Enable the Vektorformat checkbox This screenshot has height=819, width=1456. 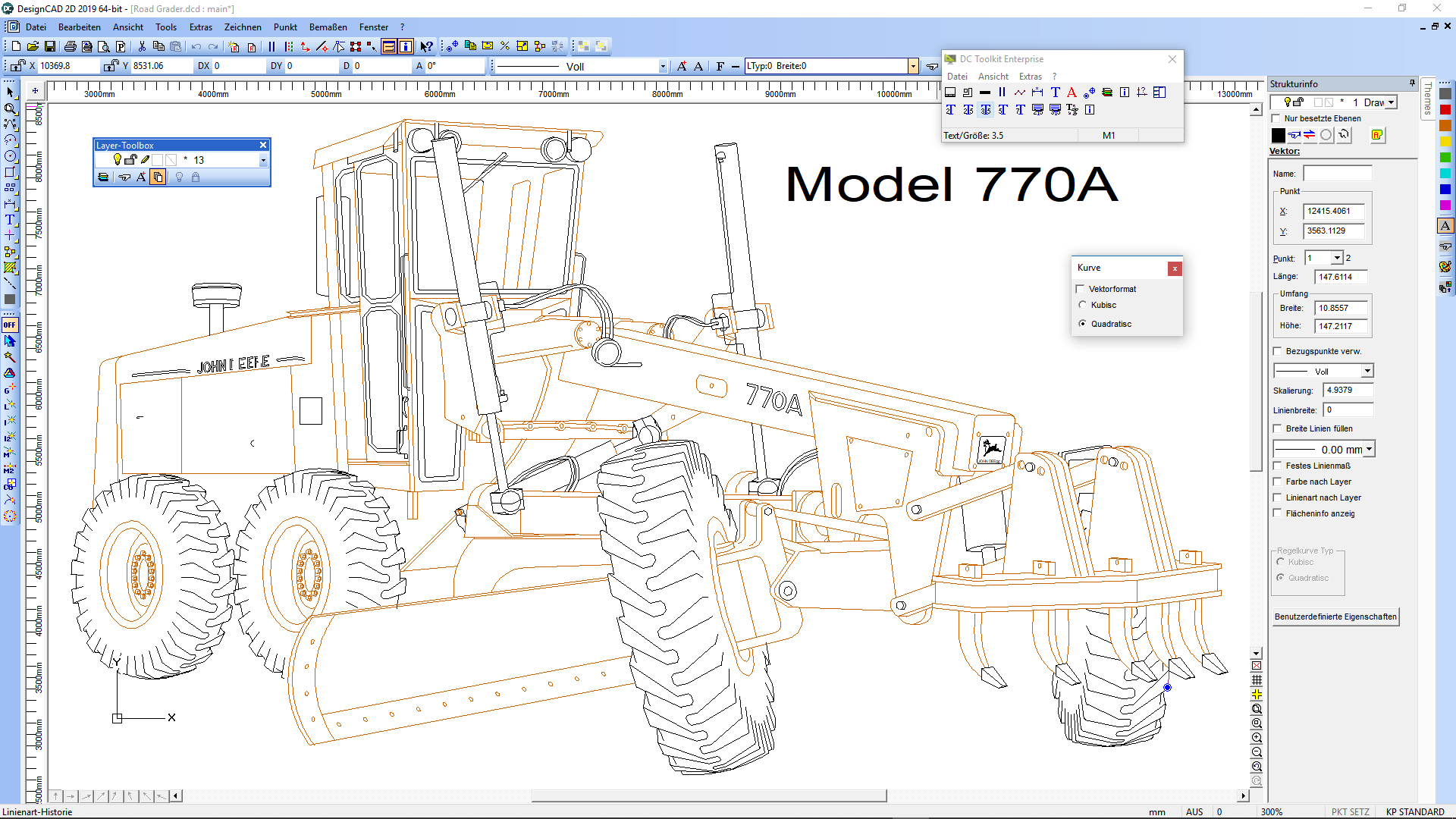pyautogui.click(x=1081, y=289)
